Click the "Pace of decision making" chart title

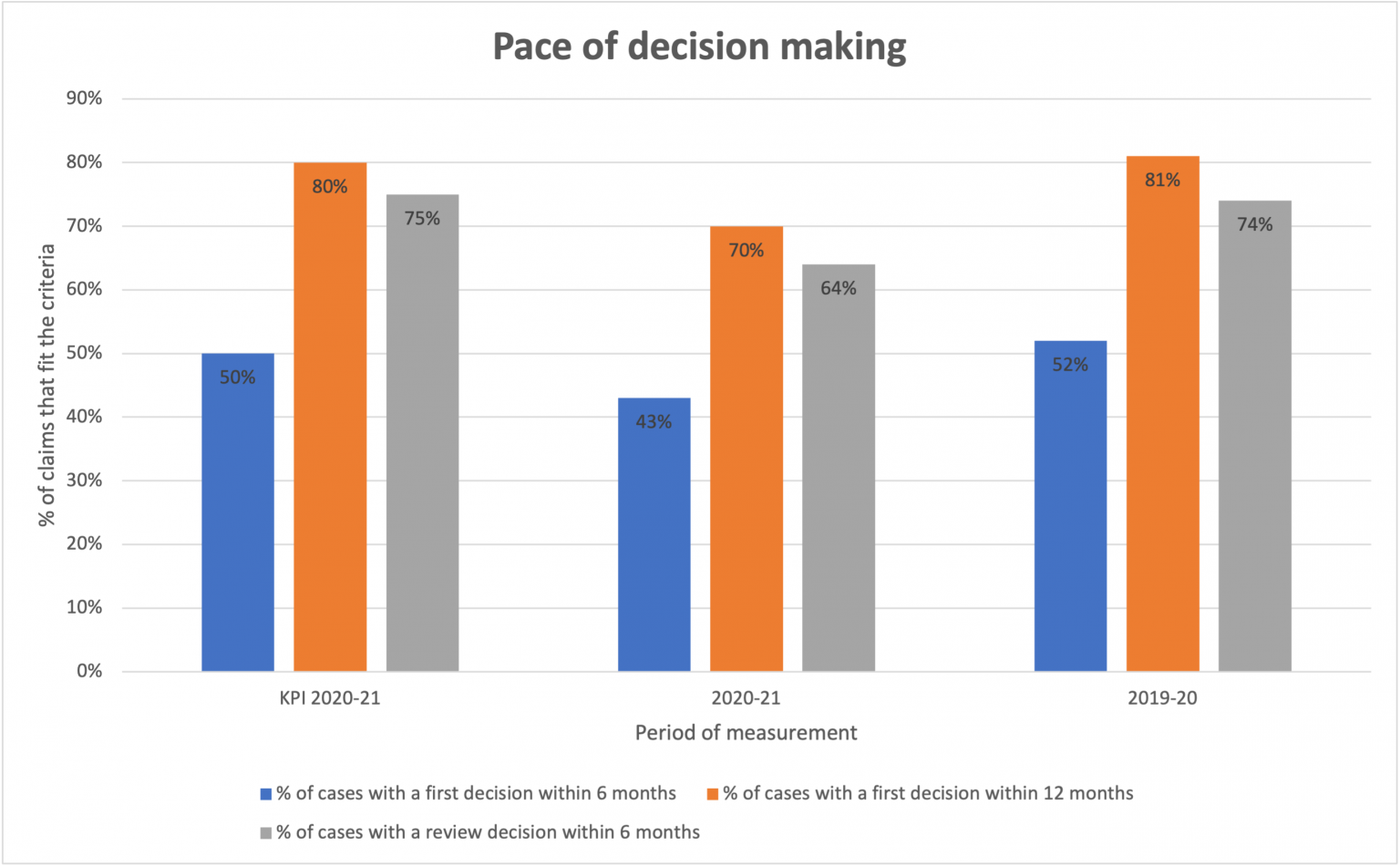click(x=699, y=46)
